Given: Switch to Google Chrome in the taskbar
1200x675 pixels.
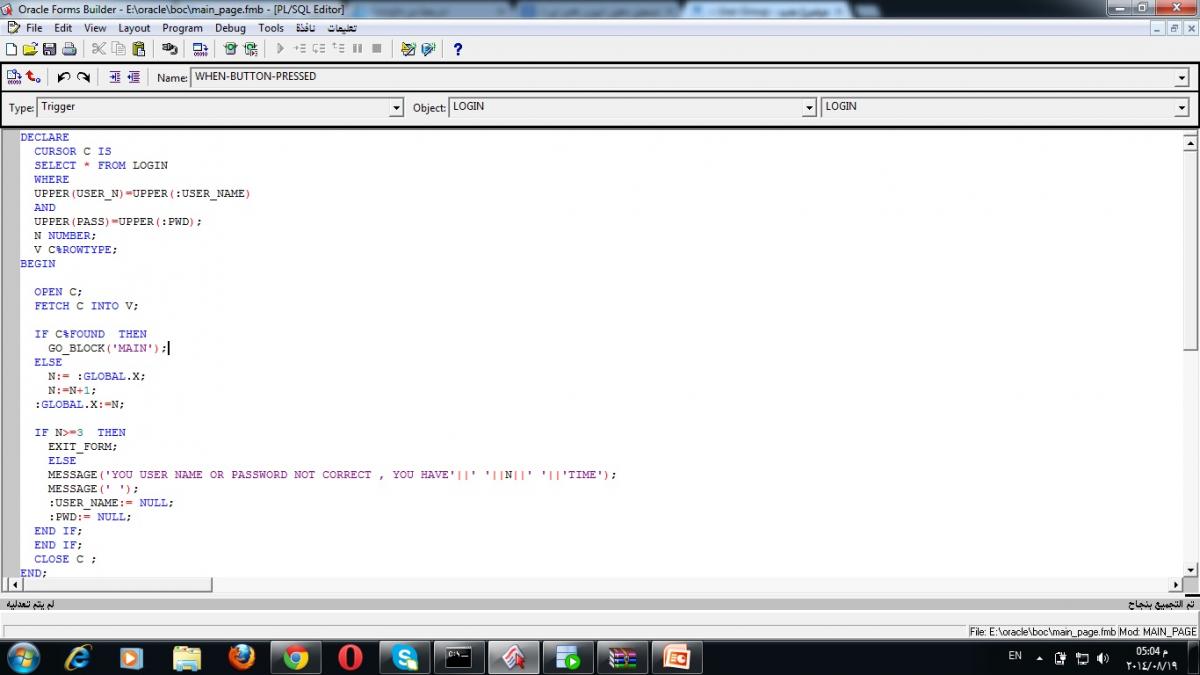Looking at the screenshot, I should 295,657.
